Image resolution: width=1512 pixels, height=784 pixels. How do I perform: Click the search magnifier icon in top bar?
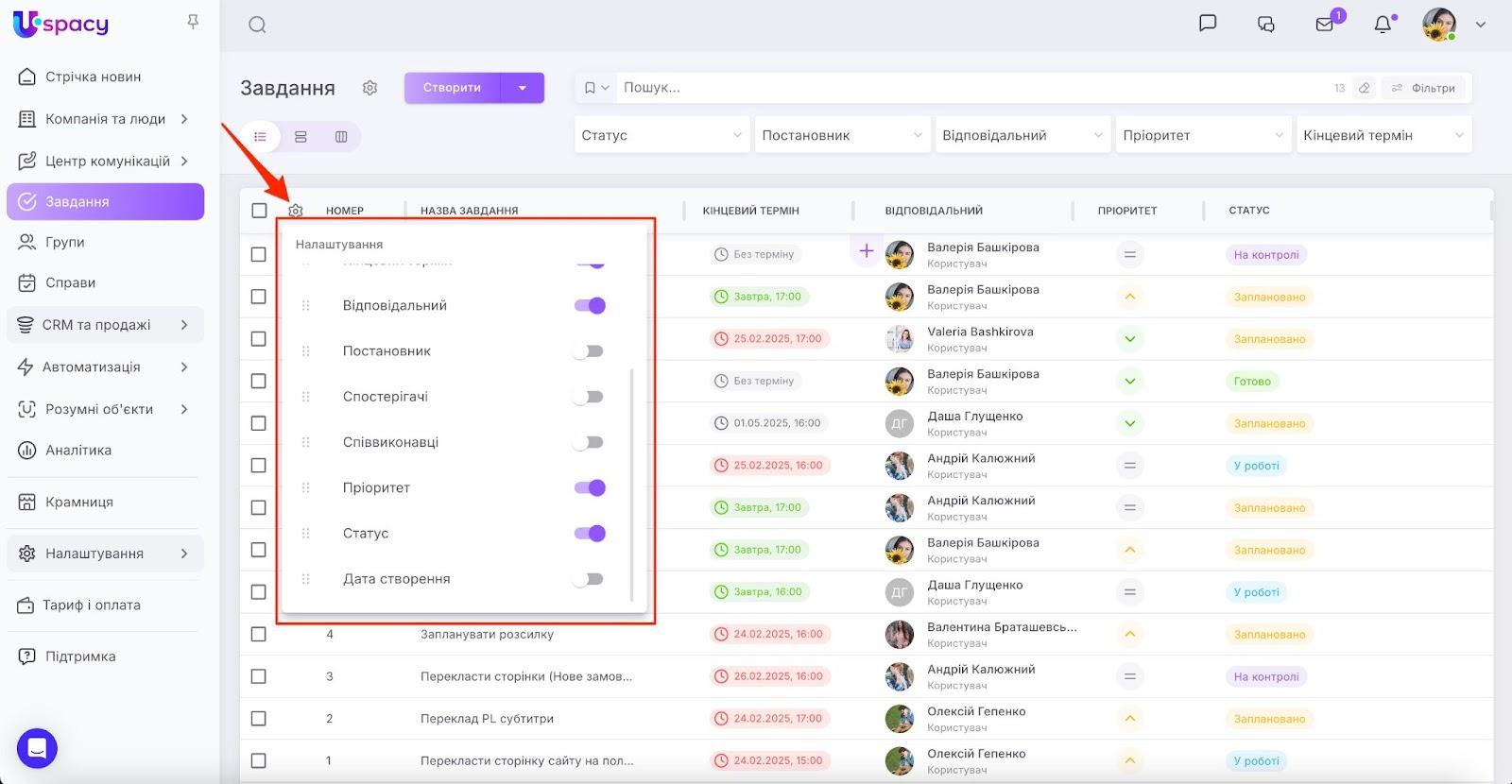pyautogui.click(x=257, y=26)
